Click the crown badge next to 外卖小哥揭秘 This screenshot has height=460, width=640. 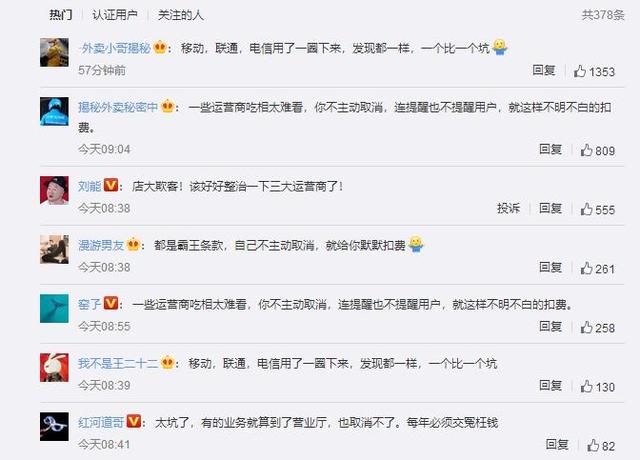click(x=160, y=48)
